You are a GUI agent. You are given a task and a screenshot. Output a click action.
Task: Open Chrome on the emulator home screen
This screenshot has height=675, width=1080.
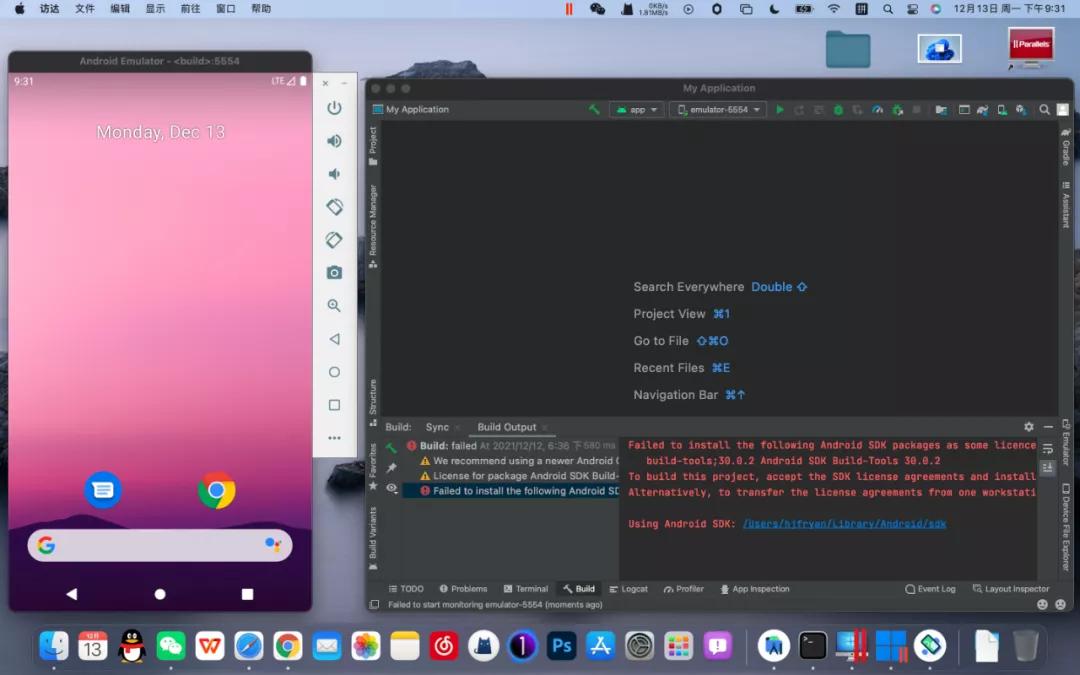tap(217, 491)
